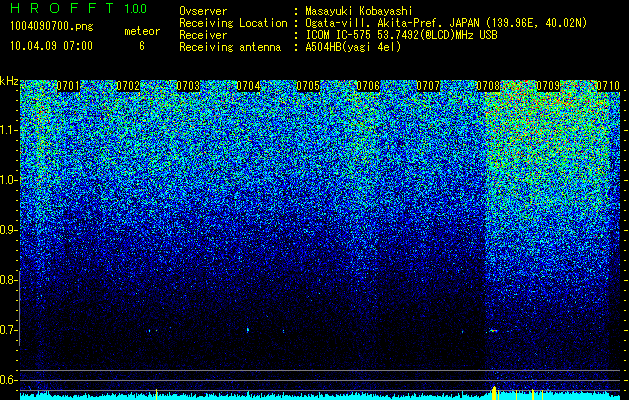Click the 'Receiver' field label
Screen dimensions: 629x400
coord(203,35)
